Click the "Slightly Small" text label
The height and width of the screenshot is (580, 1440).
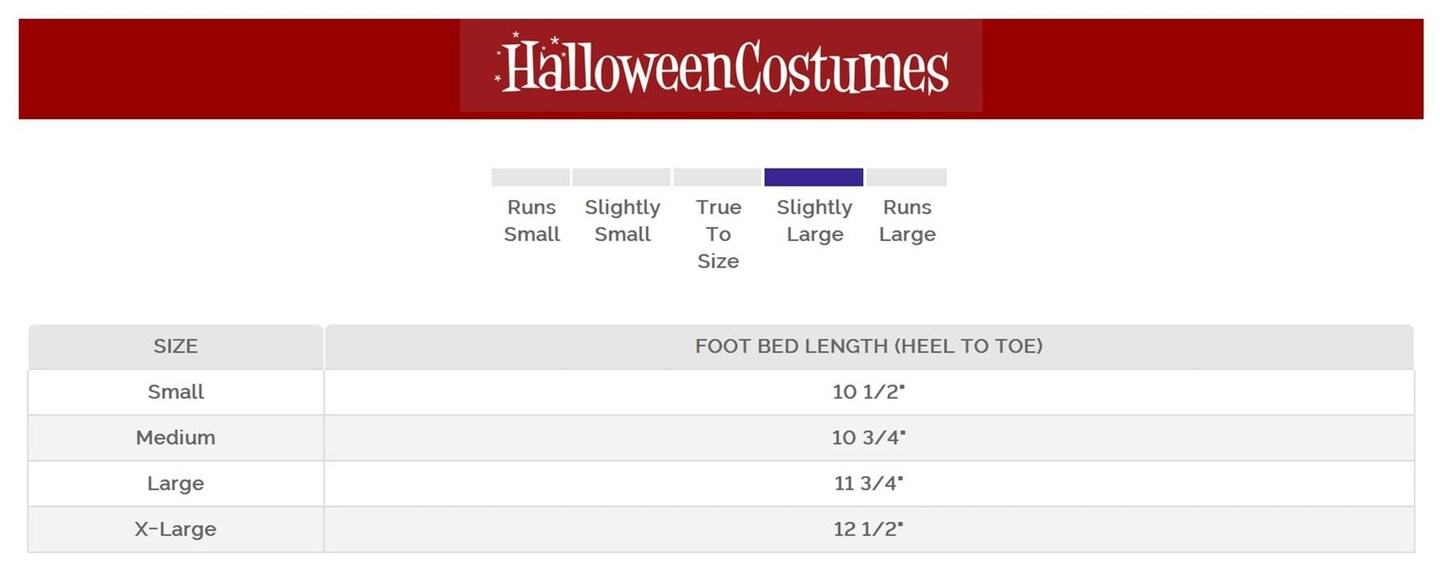point(622,221)
